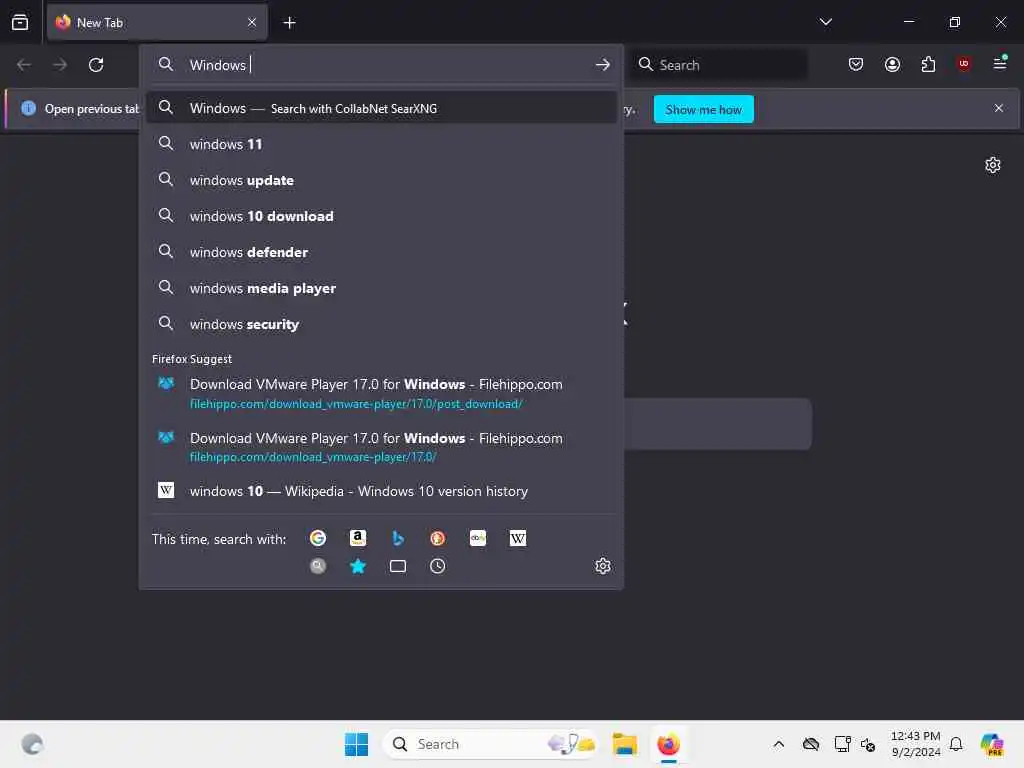Open the Windows Start menu

pyautogui.click(x=357, y=744)
